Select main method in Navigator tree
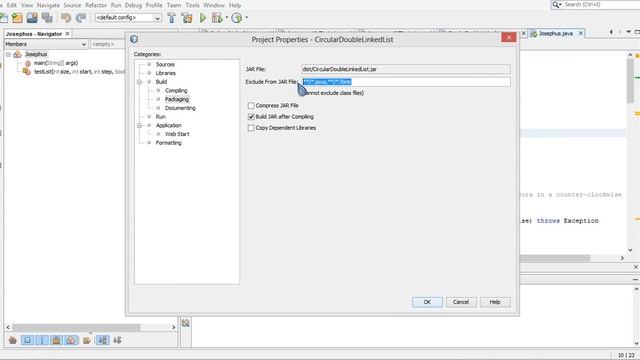The image size is (640, 360). pos(56,63)
